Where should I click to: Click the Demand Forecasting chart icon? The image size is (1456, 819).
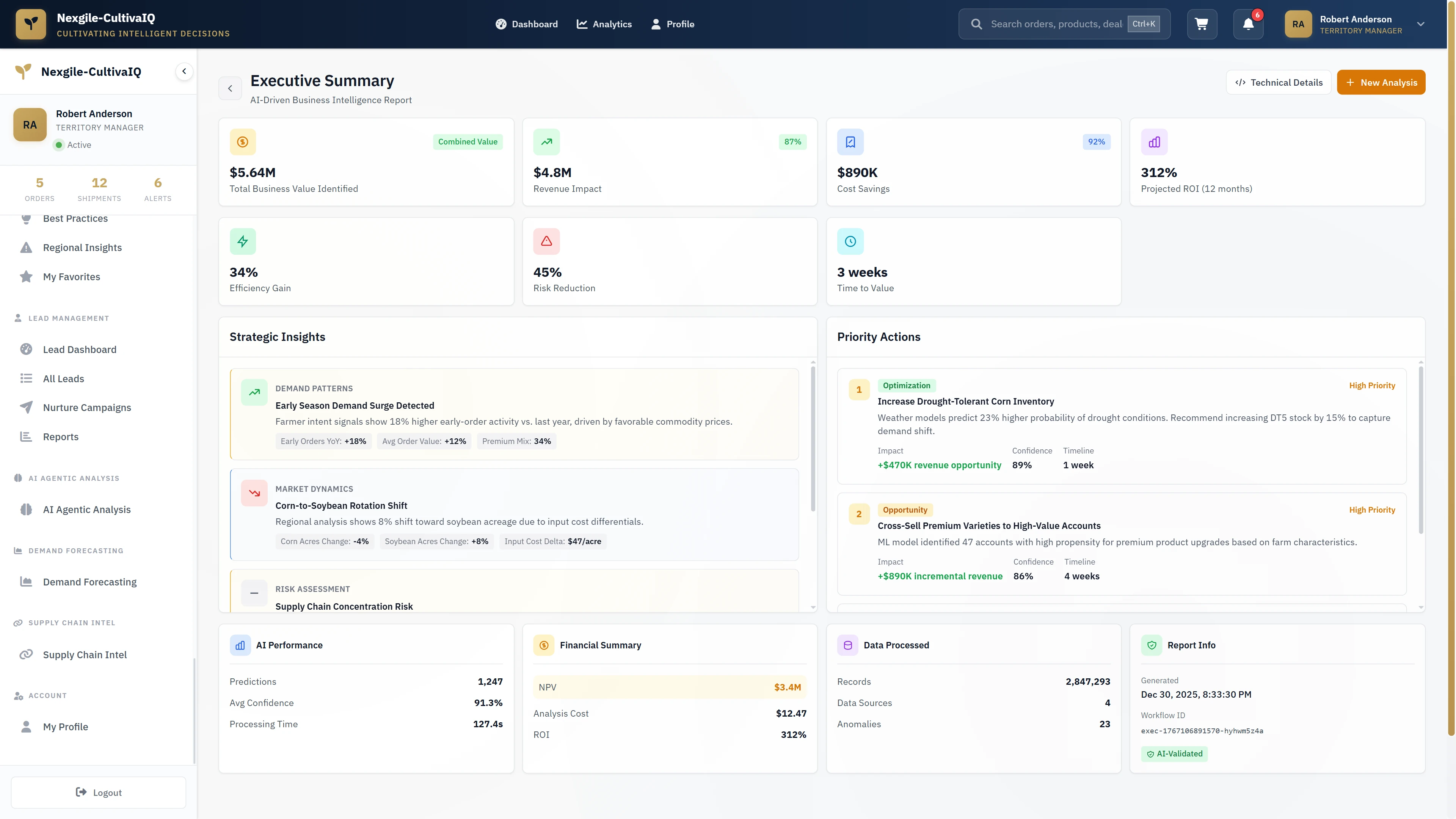pyautogui.click(x=26, y=582)
